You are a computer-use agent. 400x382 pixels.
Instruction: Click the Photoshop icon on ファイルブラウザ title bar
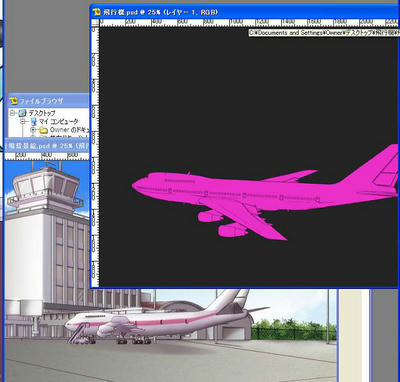point(14,101)
